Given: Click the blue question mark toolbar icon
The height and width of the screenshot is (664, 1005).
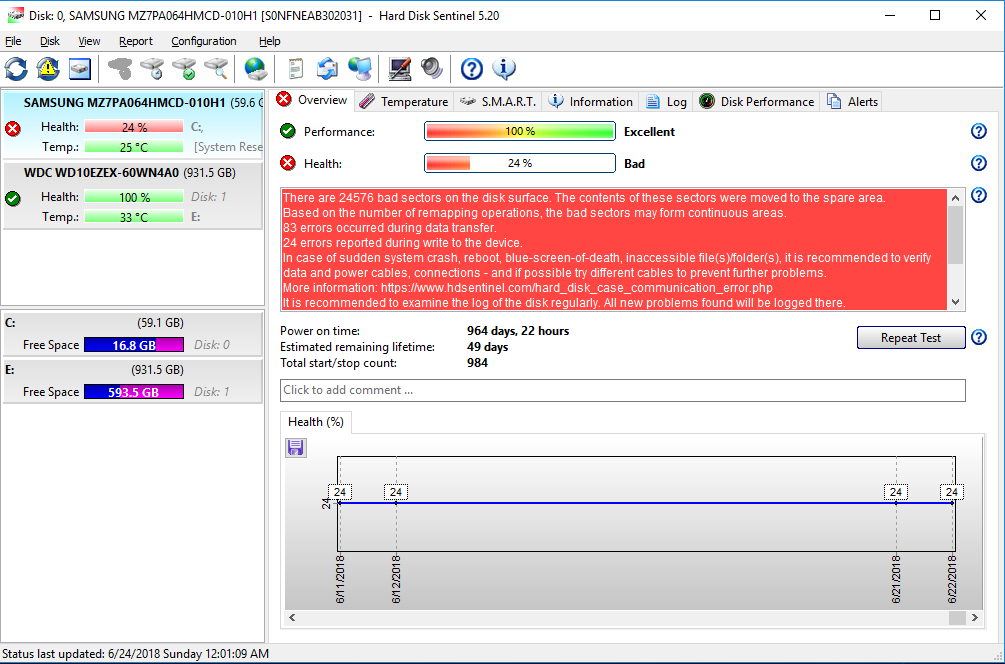Looking at the screenshot, I should pyautogui.click(x=472, y=69).
